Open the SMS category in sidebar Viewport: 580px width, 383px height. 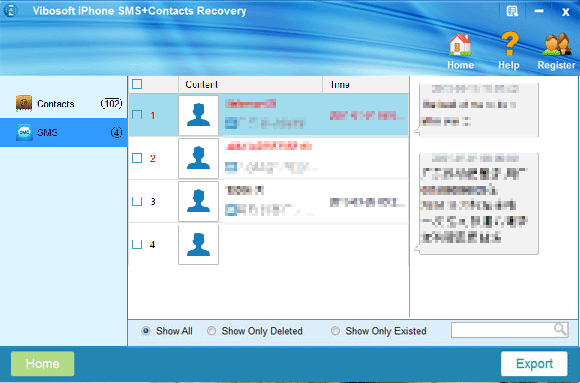click(64, 132)
